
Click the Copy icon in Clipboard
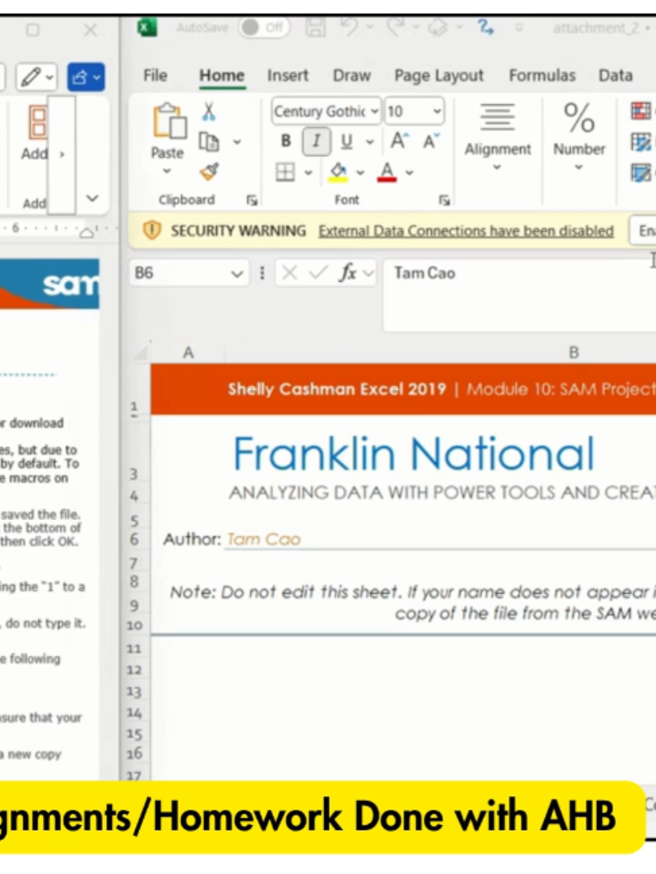(x=209, y=142)
